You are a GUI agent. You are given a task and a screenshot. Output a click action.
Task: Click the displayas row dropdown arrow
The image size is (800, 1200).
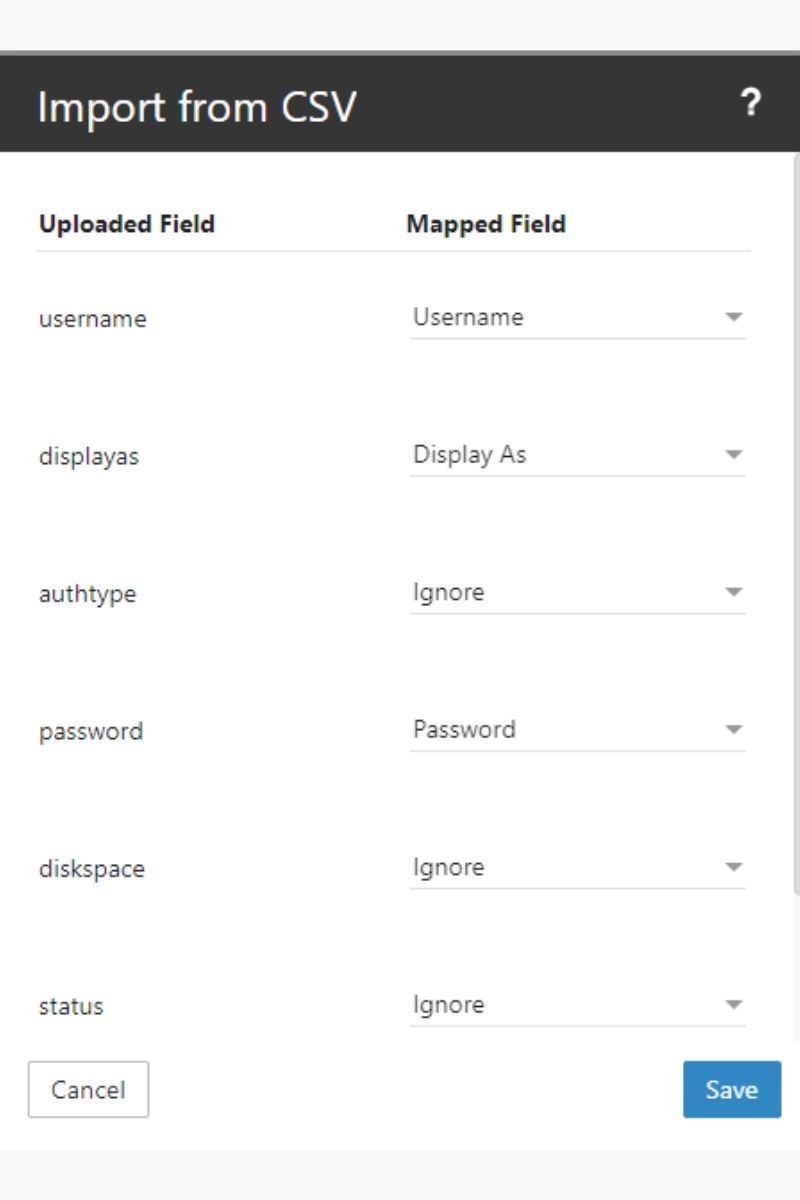click(734, 455)
